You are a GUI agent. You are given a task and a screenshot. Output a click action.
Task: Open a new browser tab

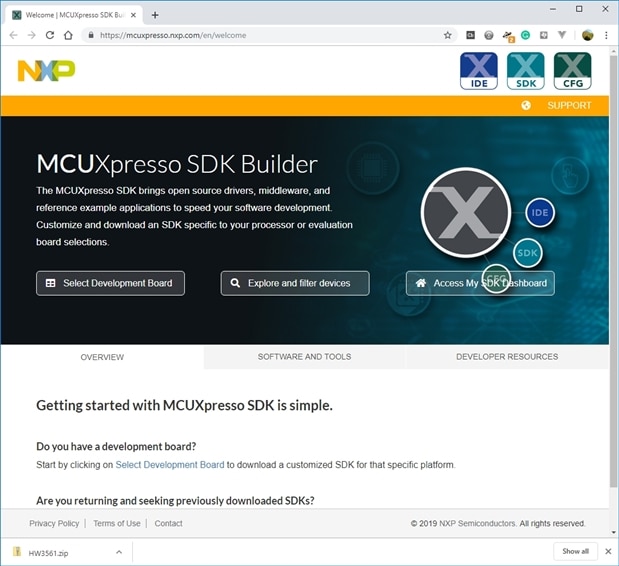point(155,15)
